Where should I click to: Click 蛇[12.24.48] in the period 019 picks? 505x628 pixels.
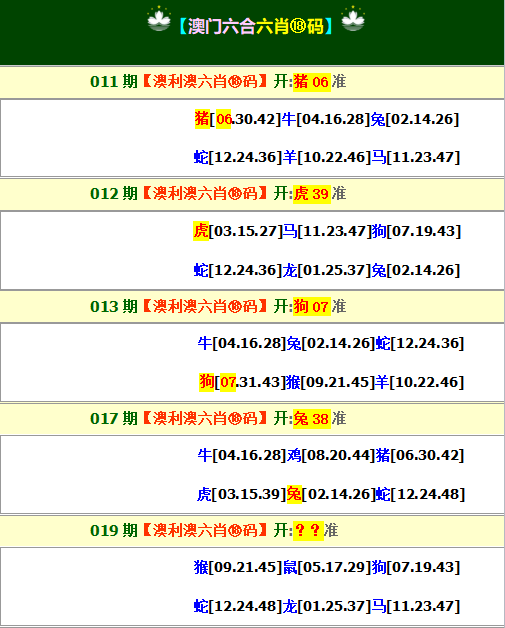tap(238, 606)
